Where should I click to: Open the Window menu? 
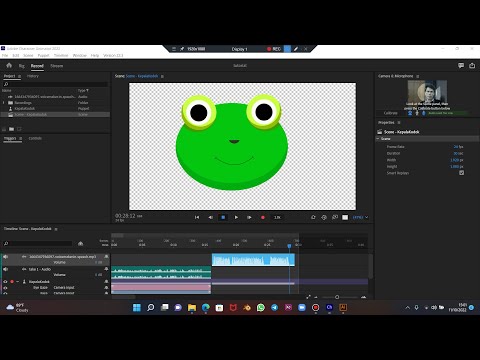pos(80,55)
